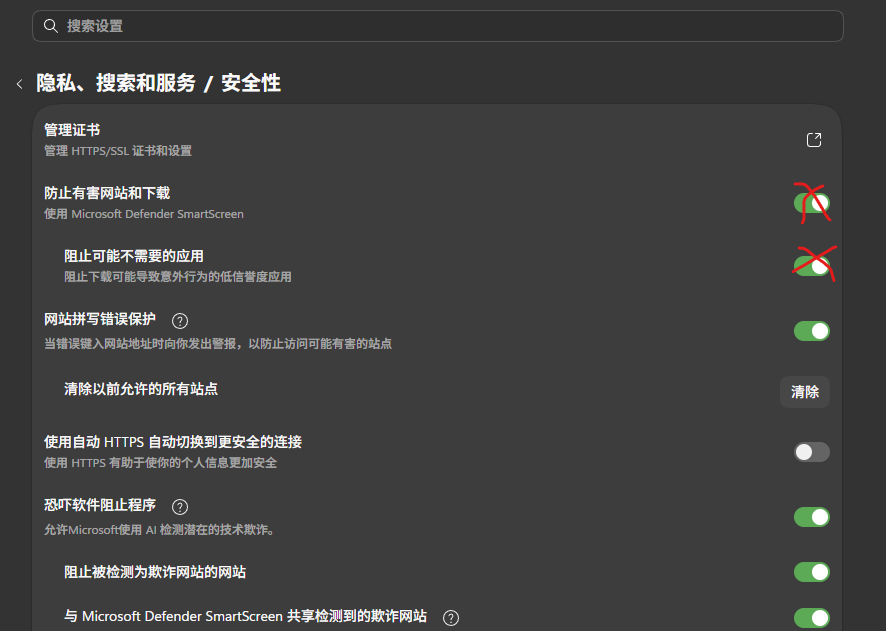Click the 管理证书 title
Viewport: 886px width, 631px height.
click(x=72, y=130)
